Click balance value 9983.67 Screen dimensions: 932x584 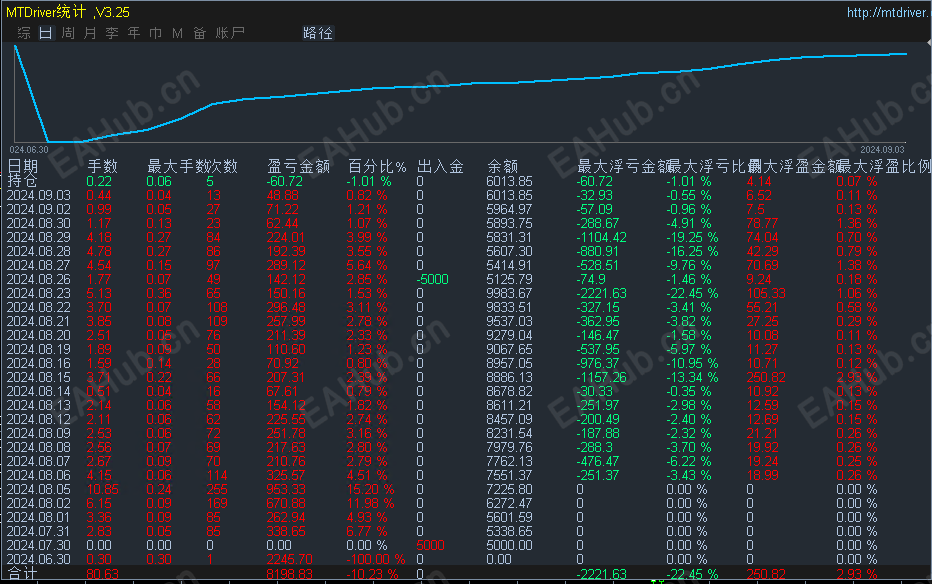click(509, 293)
